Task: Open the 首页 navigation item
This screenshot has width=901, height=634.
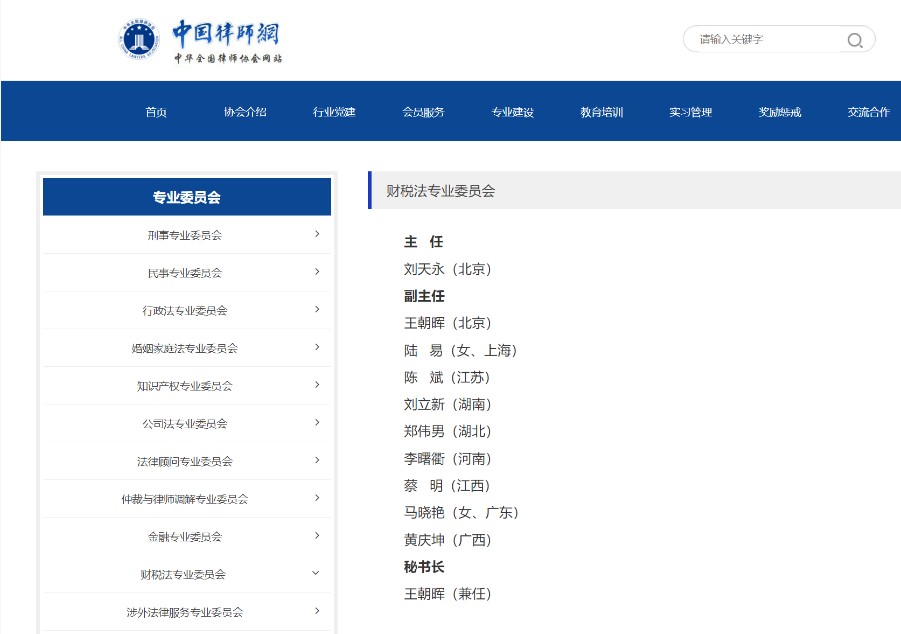Action: point(156,112)
